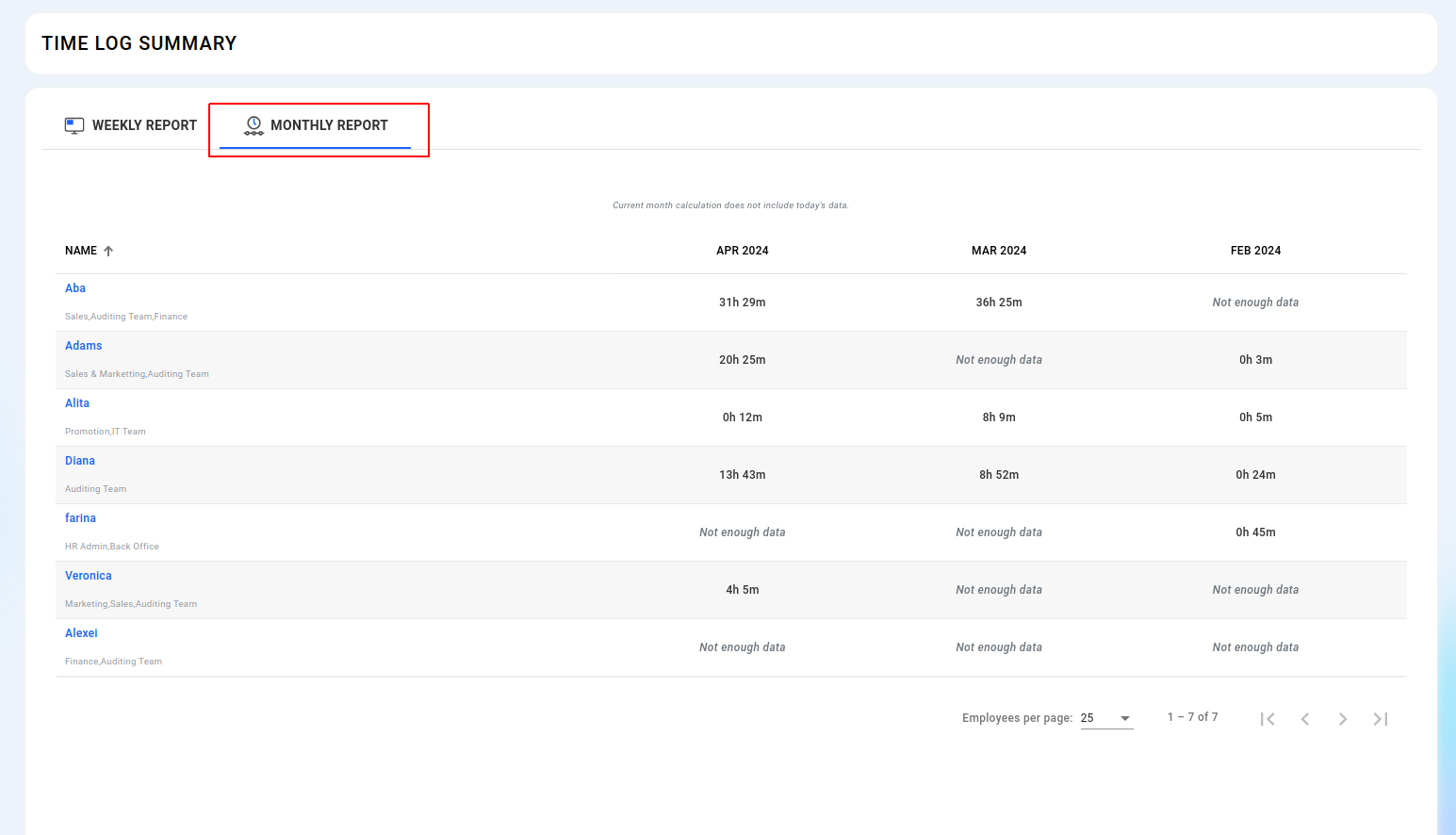The height and width of the screenshot is (835, 1456).
Task: View Diana's time log details
Action: [x=80, y=461]
